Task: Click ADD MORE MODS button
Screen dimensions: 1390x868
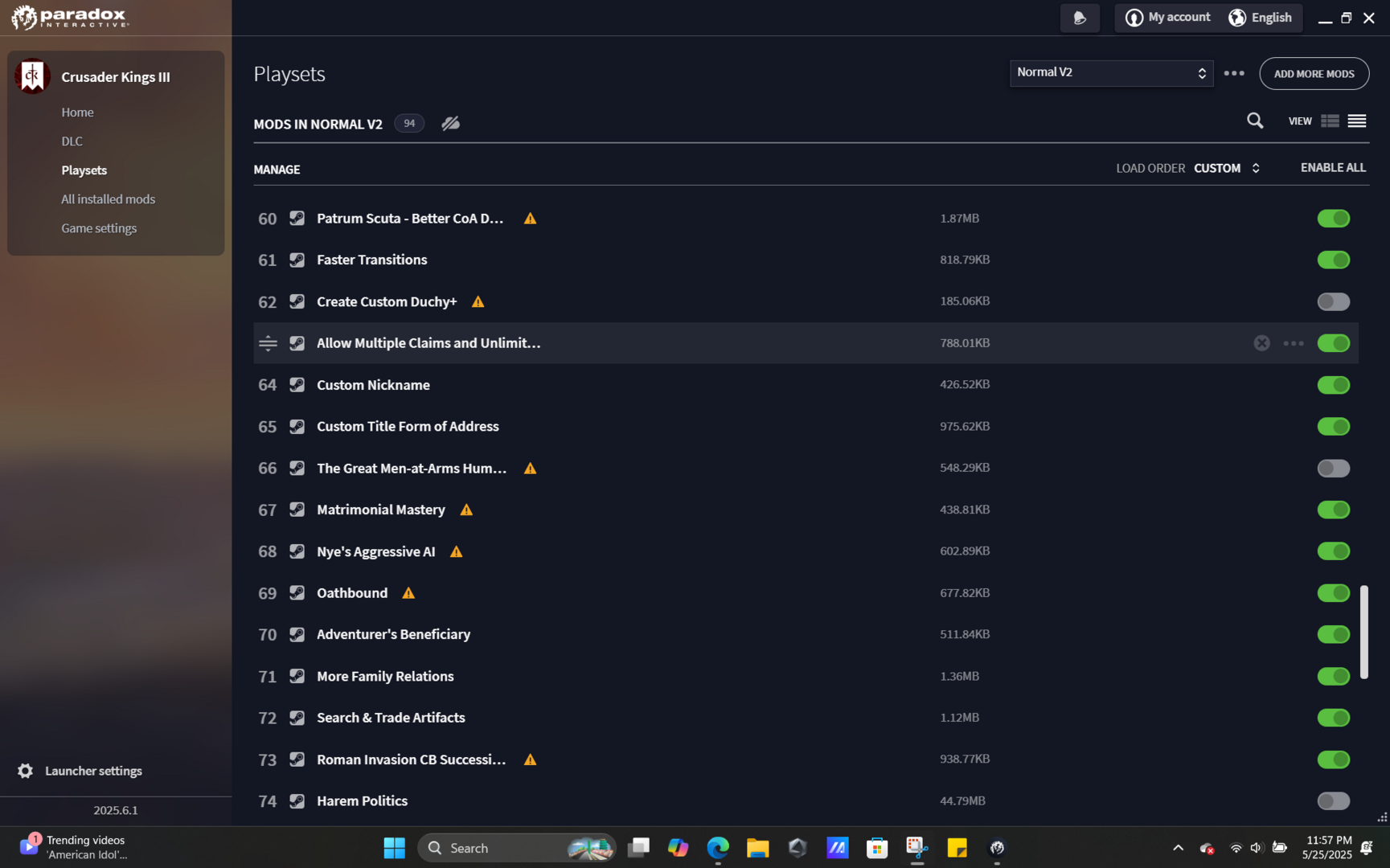Action: coord(1314,73)
